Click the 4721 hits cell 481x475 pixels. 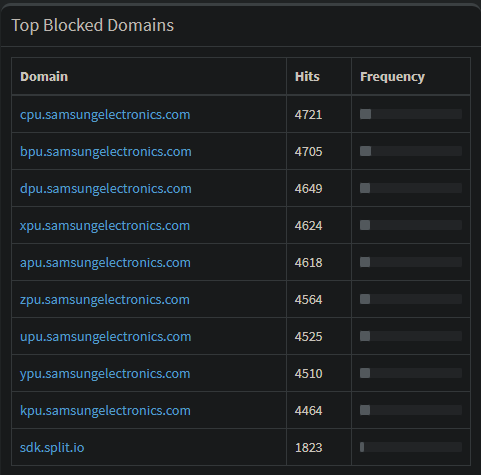[x=308, y=115]
